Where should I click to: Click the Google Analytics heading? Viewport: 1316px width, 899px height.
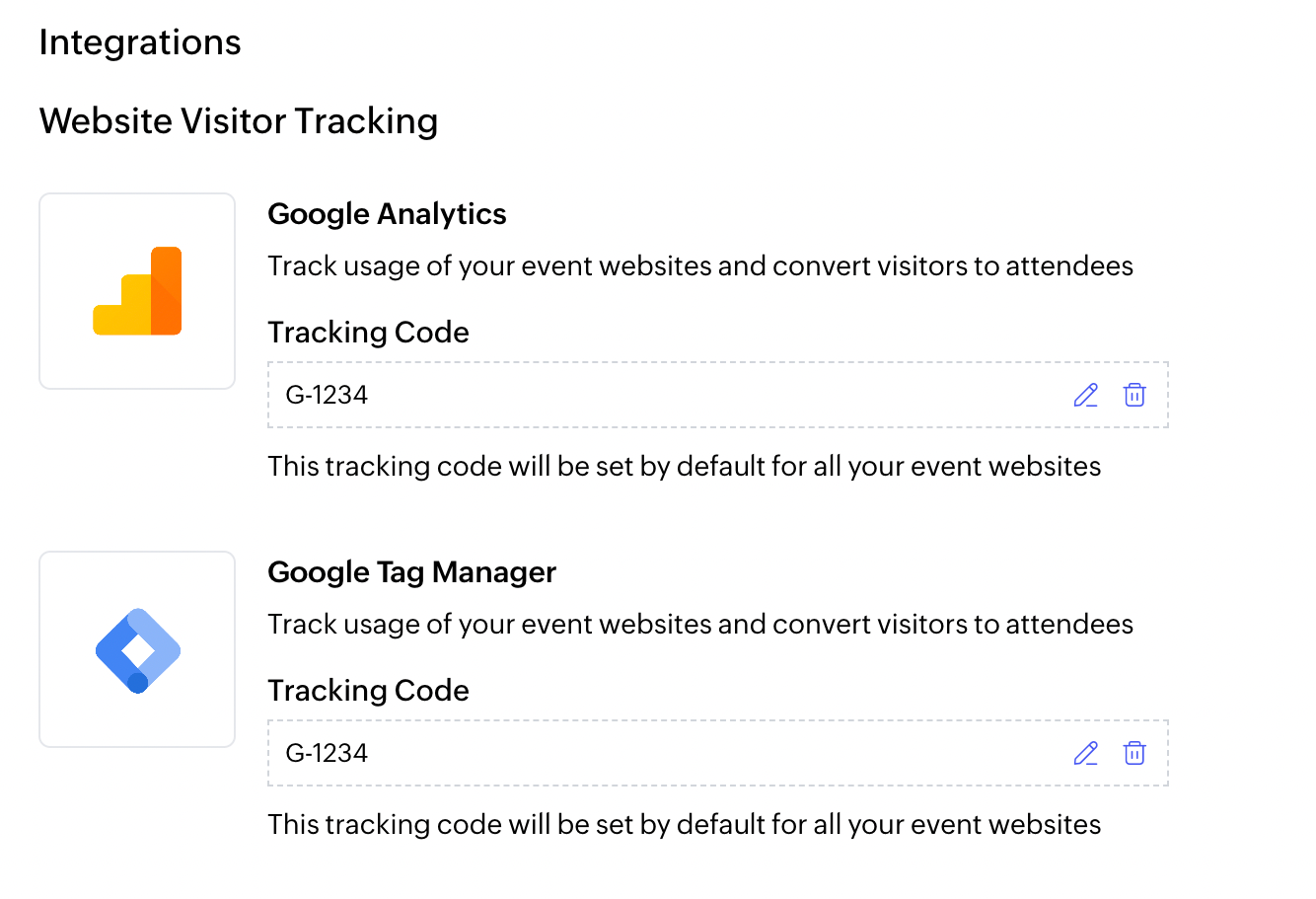[387, 214]
